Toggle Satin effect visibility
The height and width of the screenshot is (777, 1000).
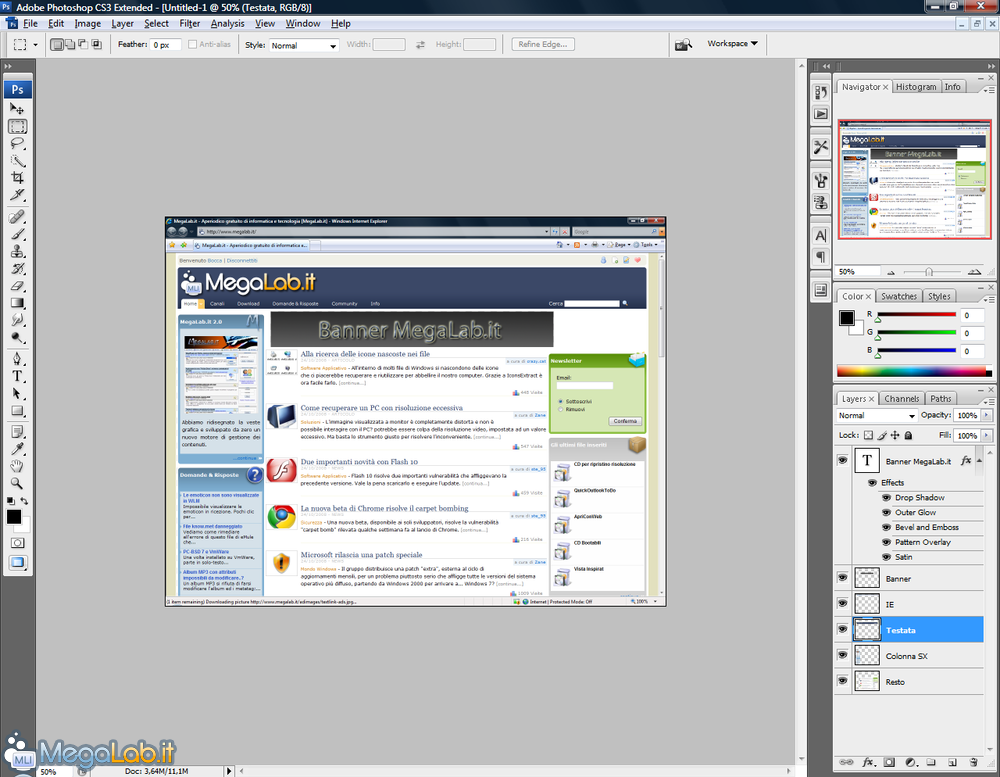pos(886,557)
